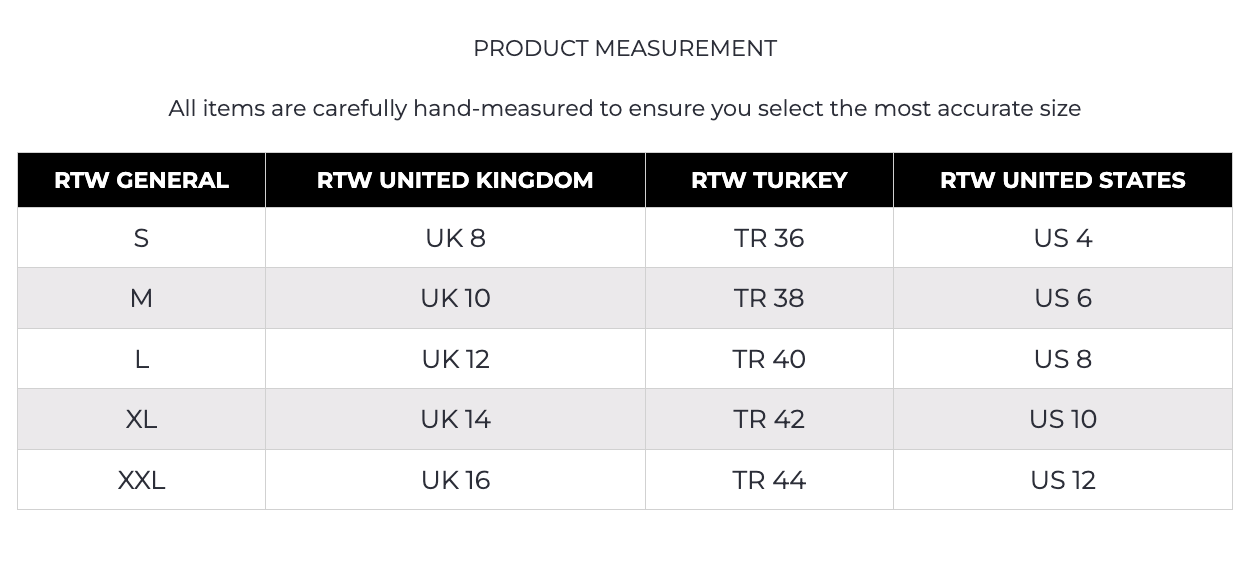The image size is (1257, 572).
Task: Select the M size cell
Action: [141, 298]
